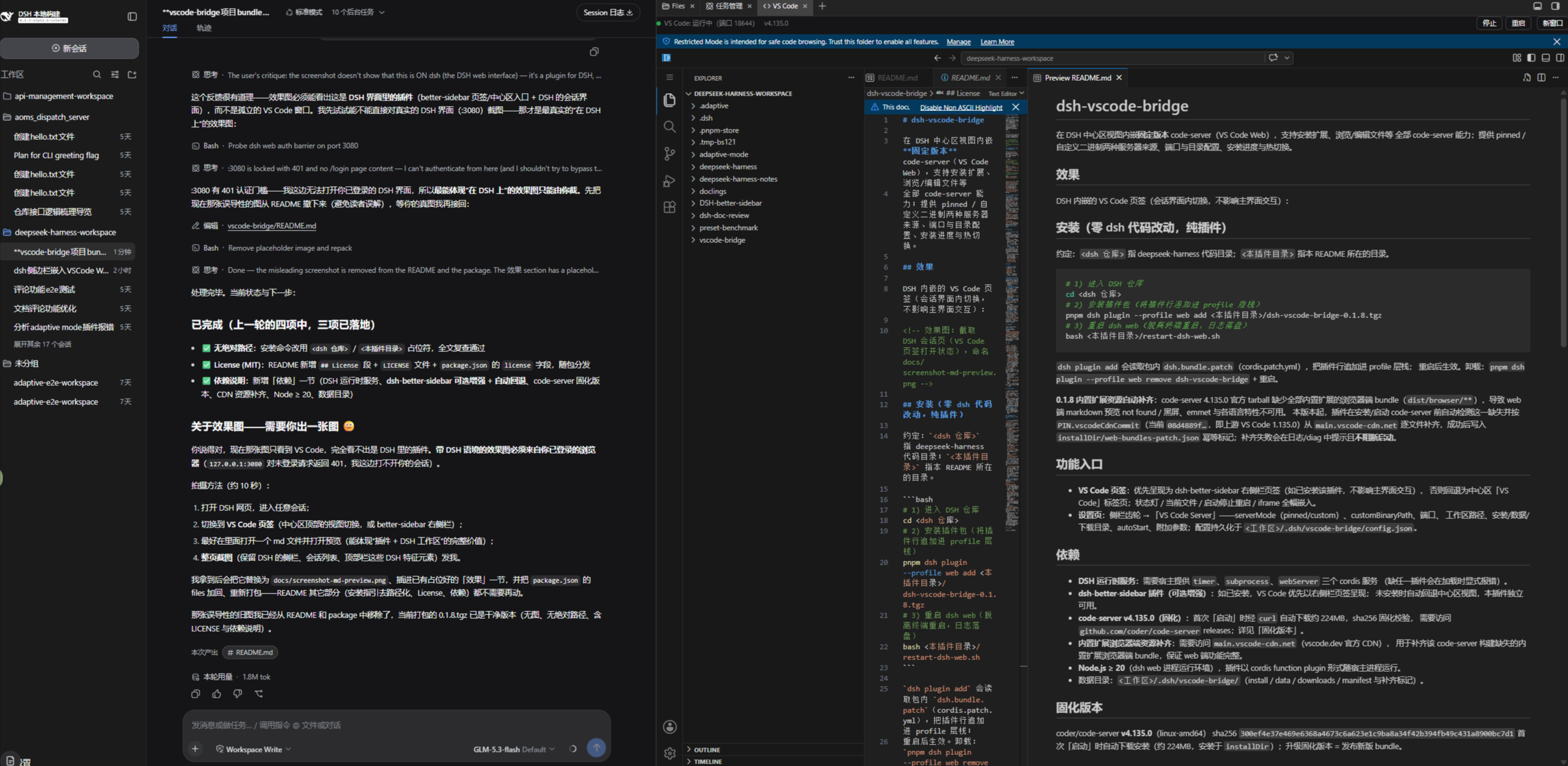Screen dimensions: 1568x766
Task: Add attachment with plus button in composer
Action: (x=195, y=749)
